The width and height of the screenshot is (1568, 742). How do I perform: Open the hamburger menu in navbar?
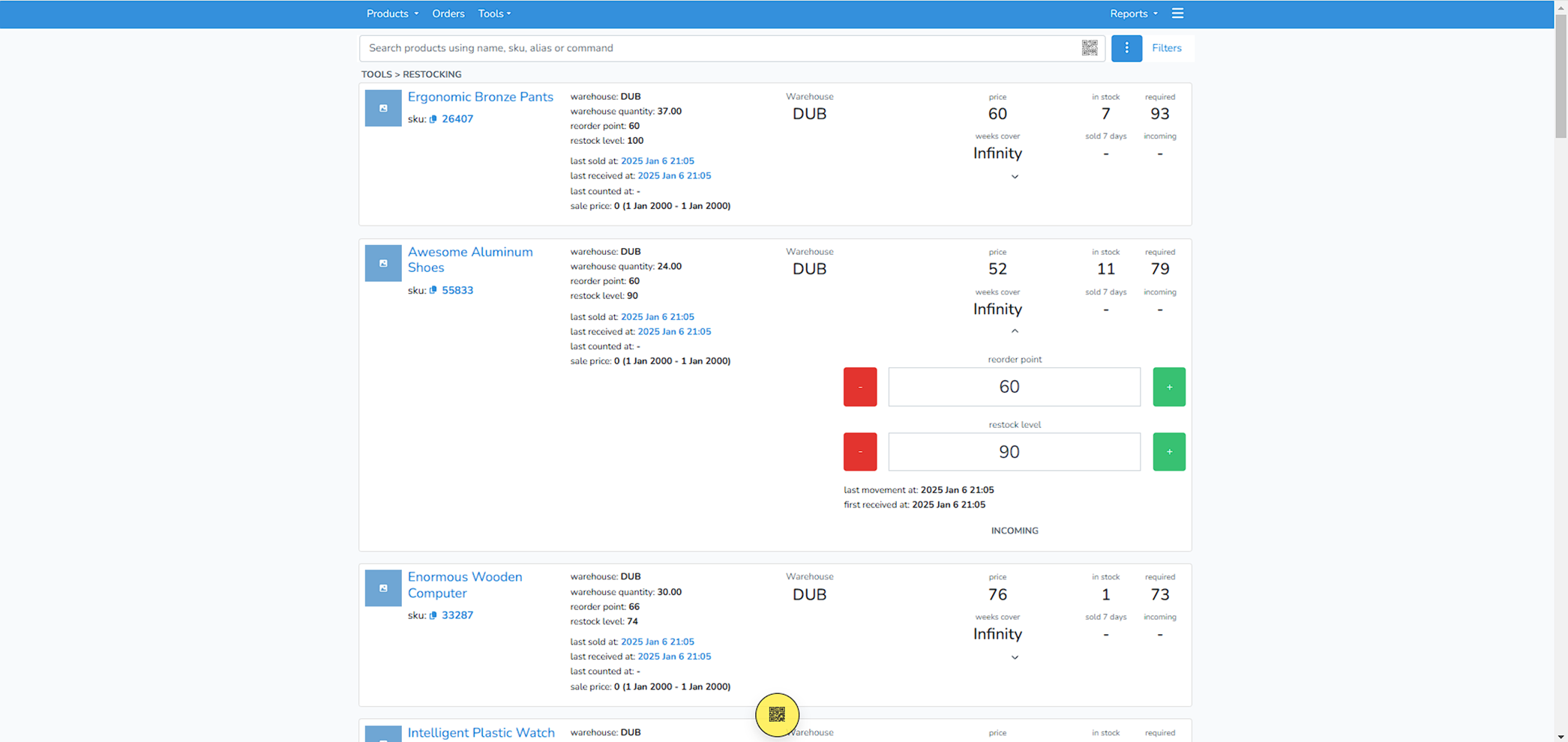pos(1177,13)
